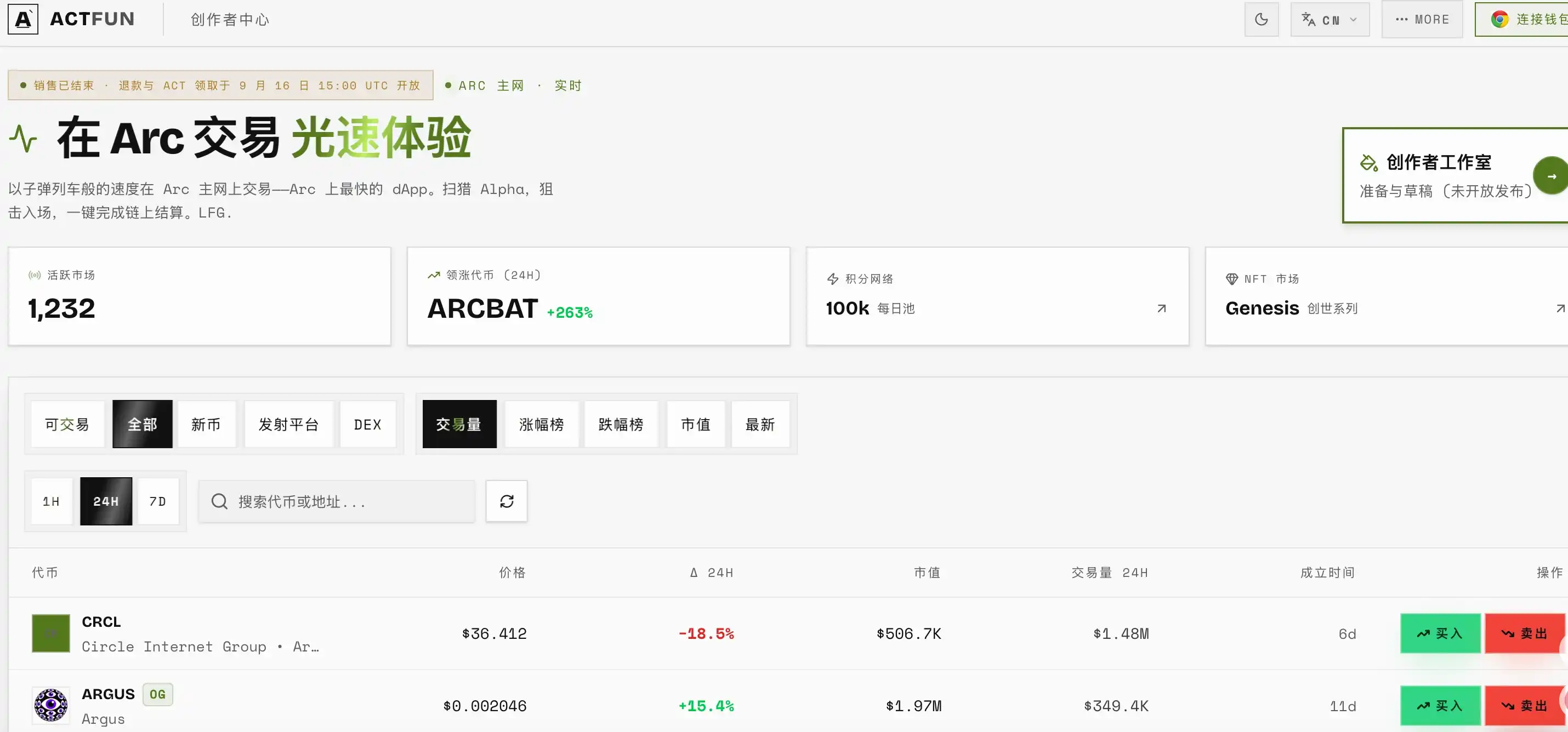Screen dimensions: 1568x732
Task: Select the 新币 filter tab
Action: pos(206,424)
